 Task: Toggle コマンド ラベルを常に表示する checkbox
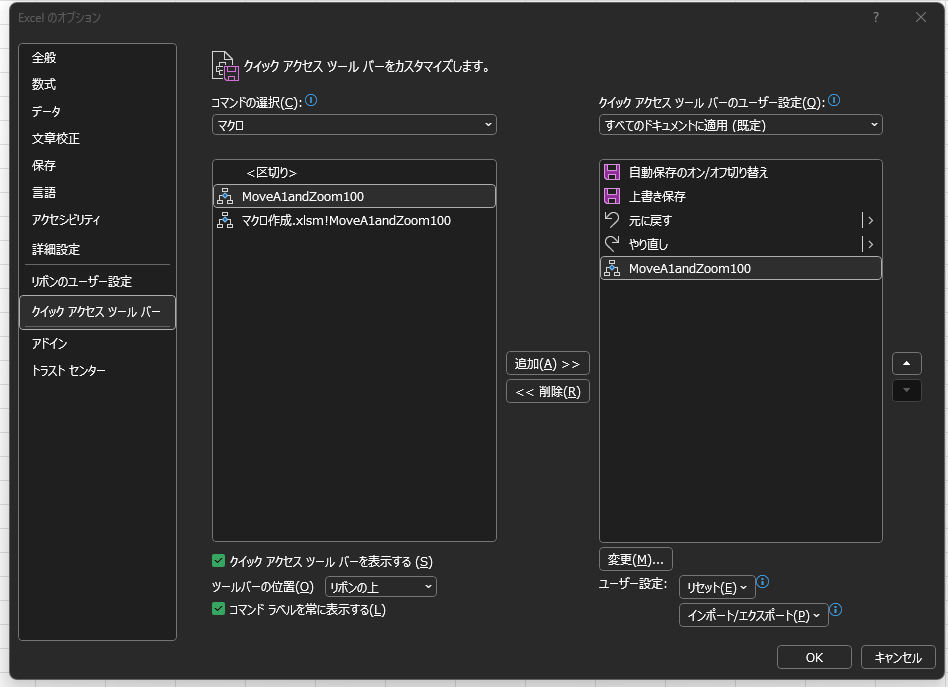219,609
